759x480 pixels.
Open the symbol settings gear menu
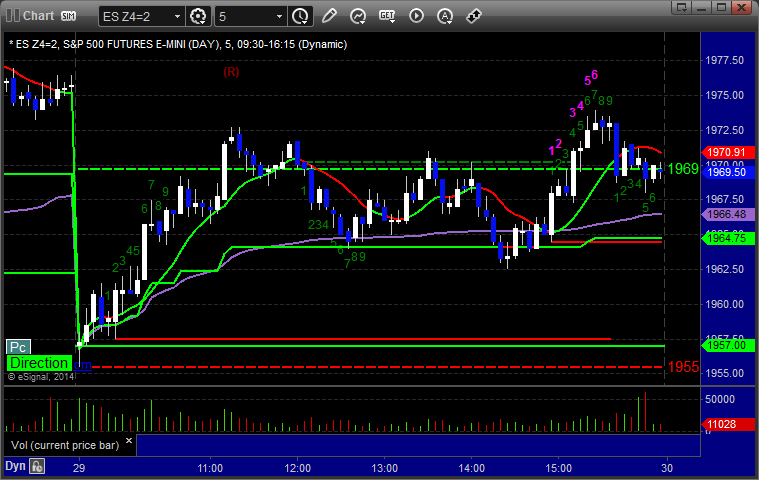(198, 16)
